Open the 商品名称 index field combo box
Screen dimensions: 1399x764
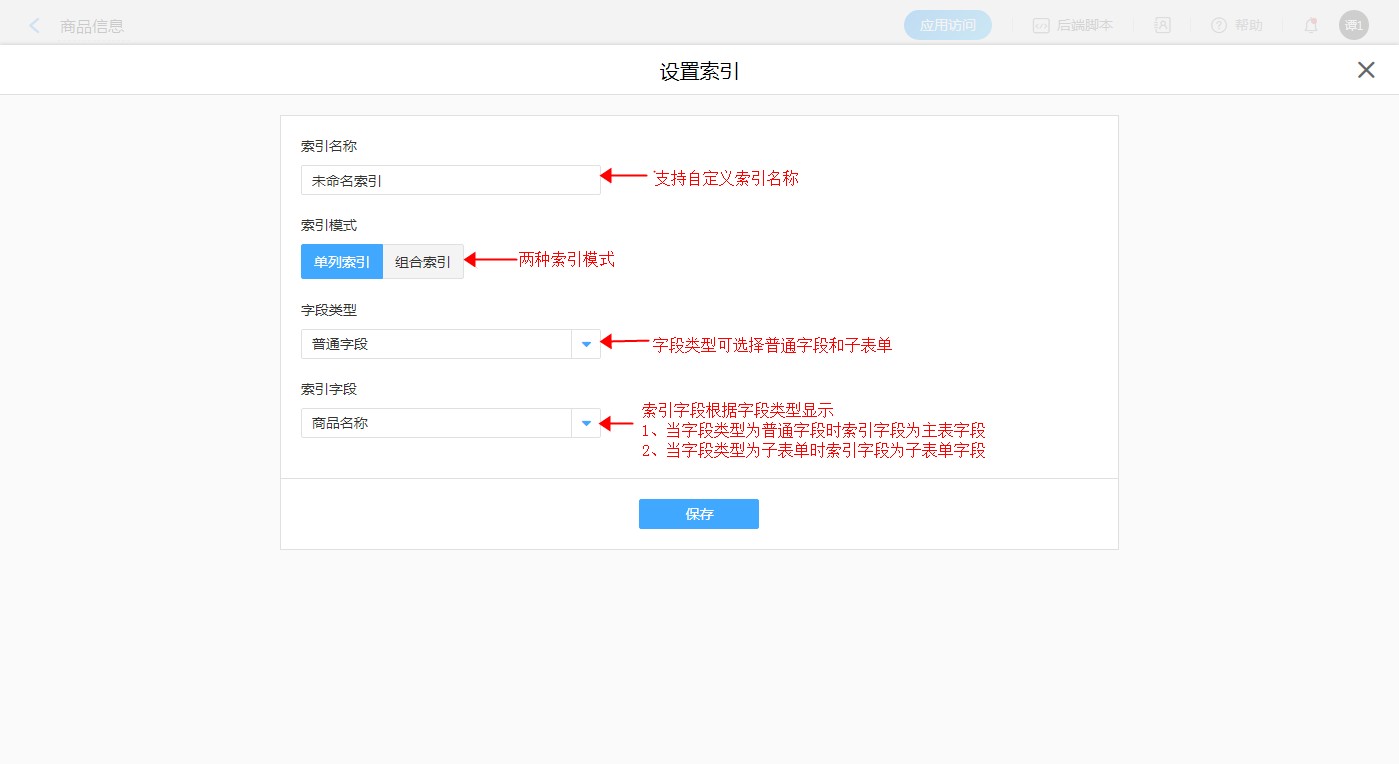[x=436, y=423]
